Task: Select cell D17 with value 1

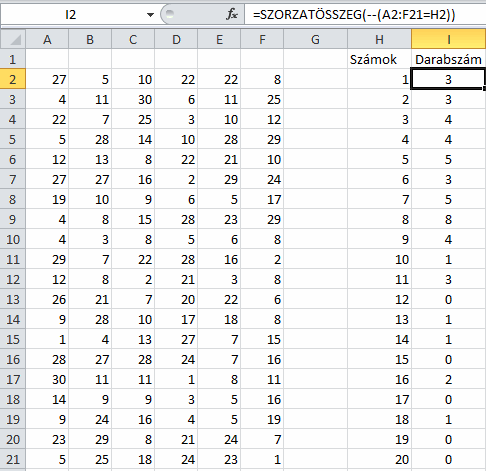Action: tap(176, 379)
